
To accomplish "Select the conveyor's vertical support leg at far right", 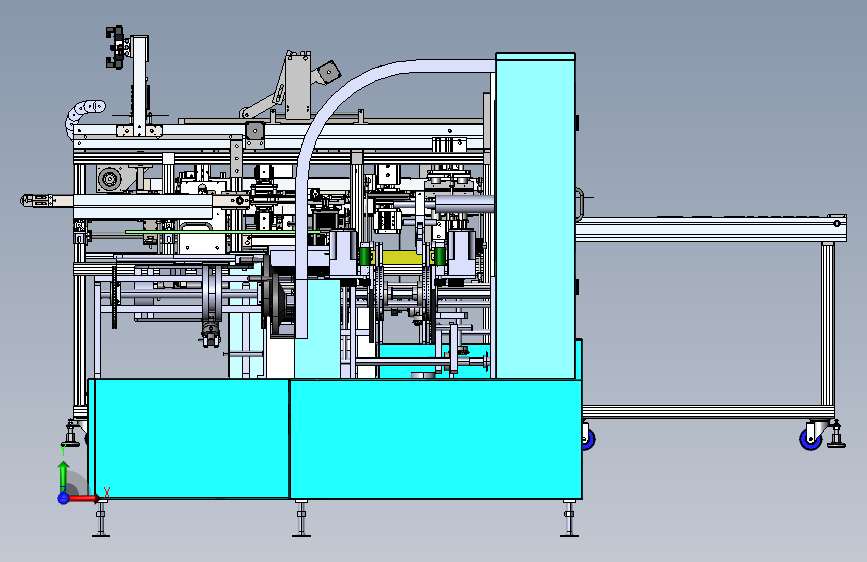I will click(828, 324).
